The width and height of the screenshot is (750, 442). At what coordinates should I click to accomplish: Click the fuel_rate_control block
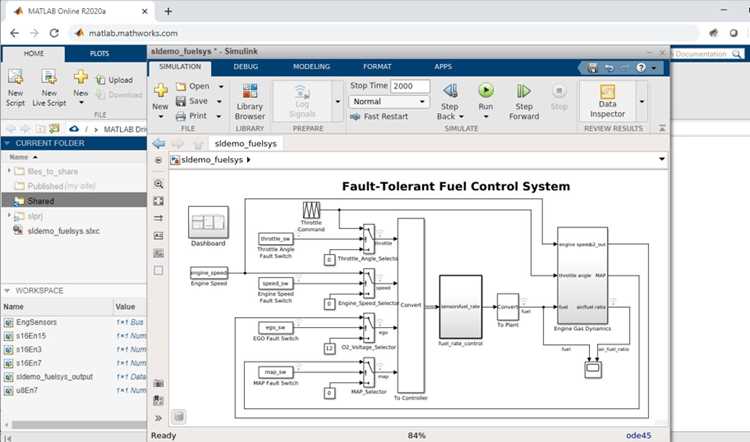pos(461,307)
